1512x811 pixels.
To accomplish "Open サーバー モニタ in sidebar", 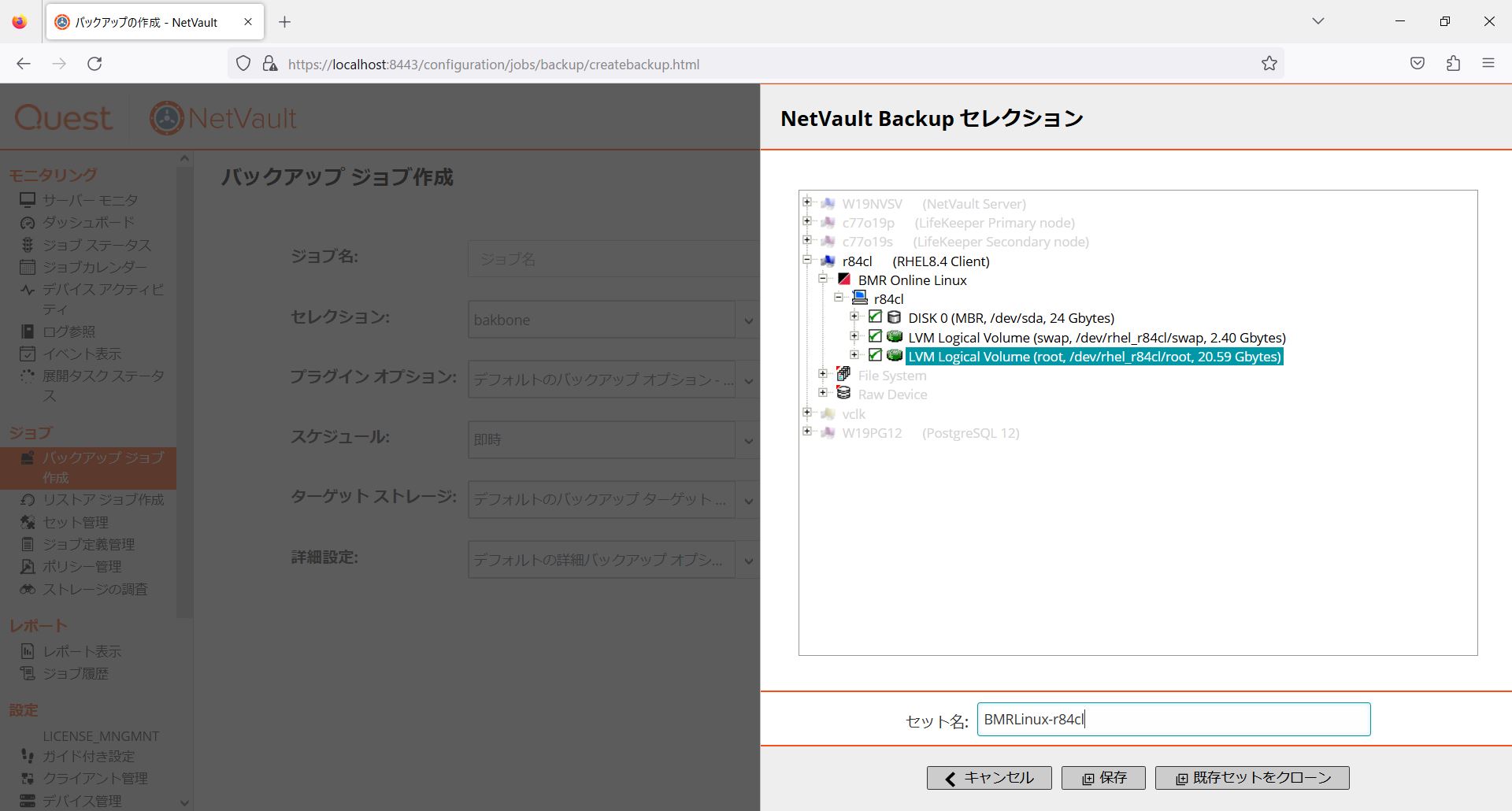I will pyautogui.click(x=90, y=200).
